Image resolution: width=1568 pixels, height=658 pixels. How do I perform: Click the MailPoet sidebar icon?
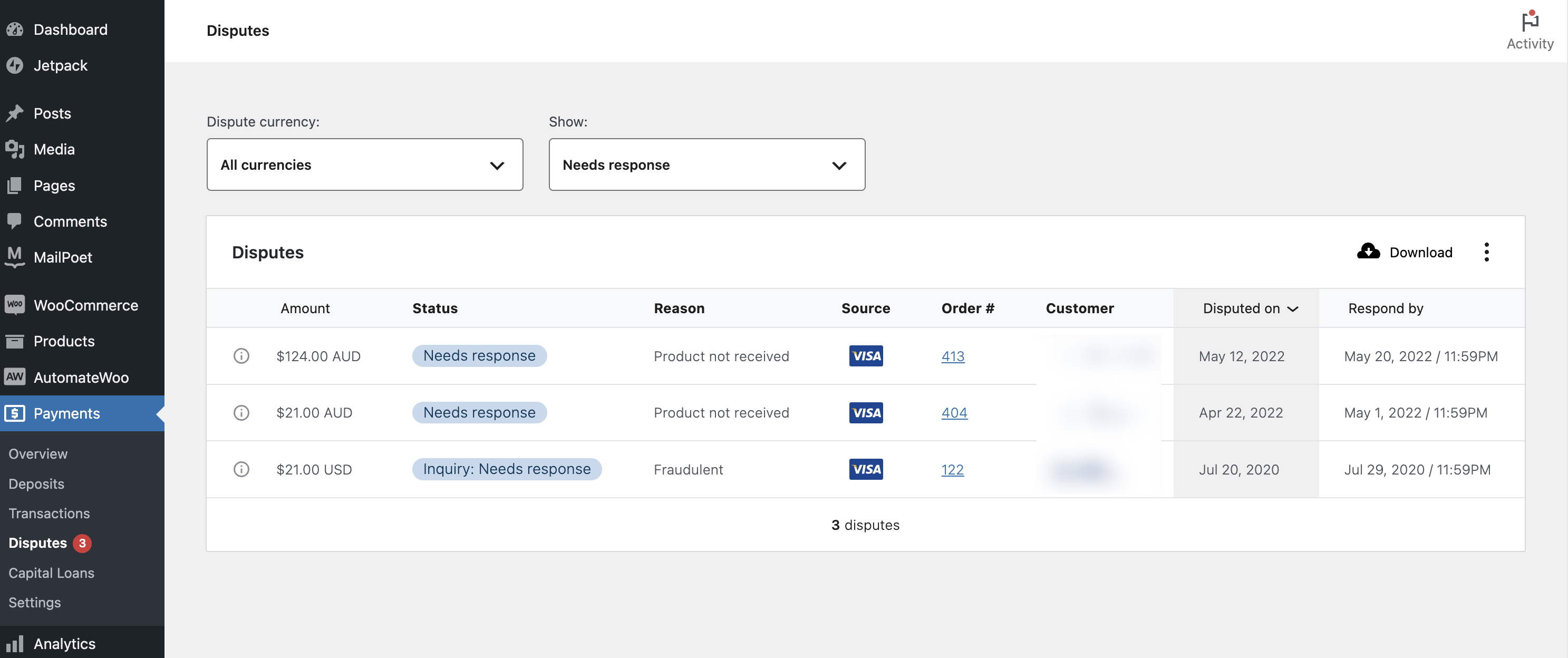pyautogui.click(x=15, y=257)
